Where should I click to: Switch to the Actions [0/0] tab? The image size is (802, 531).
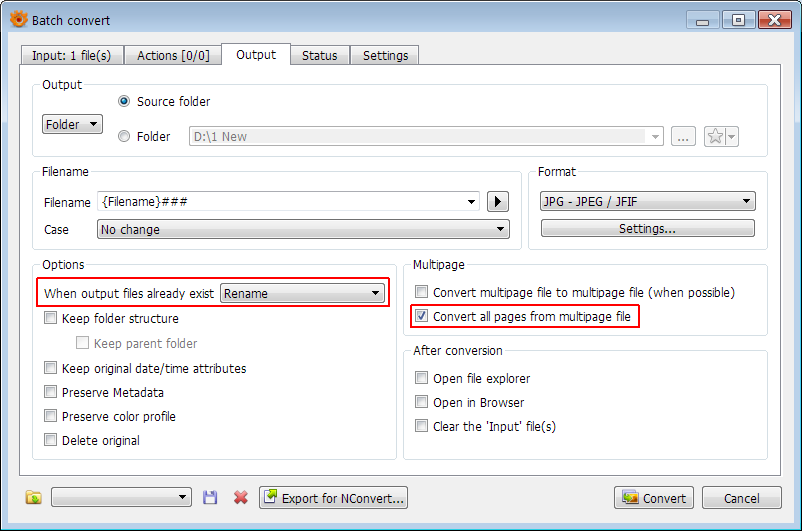173,55
